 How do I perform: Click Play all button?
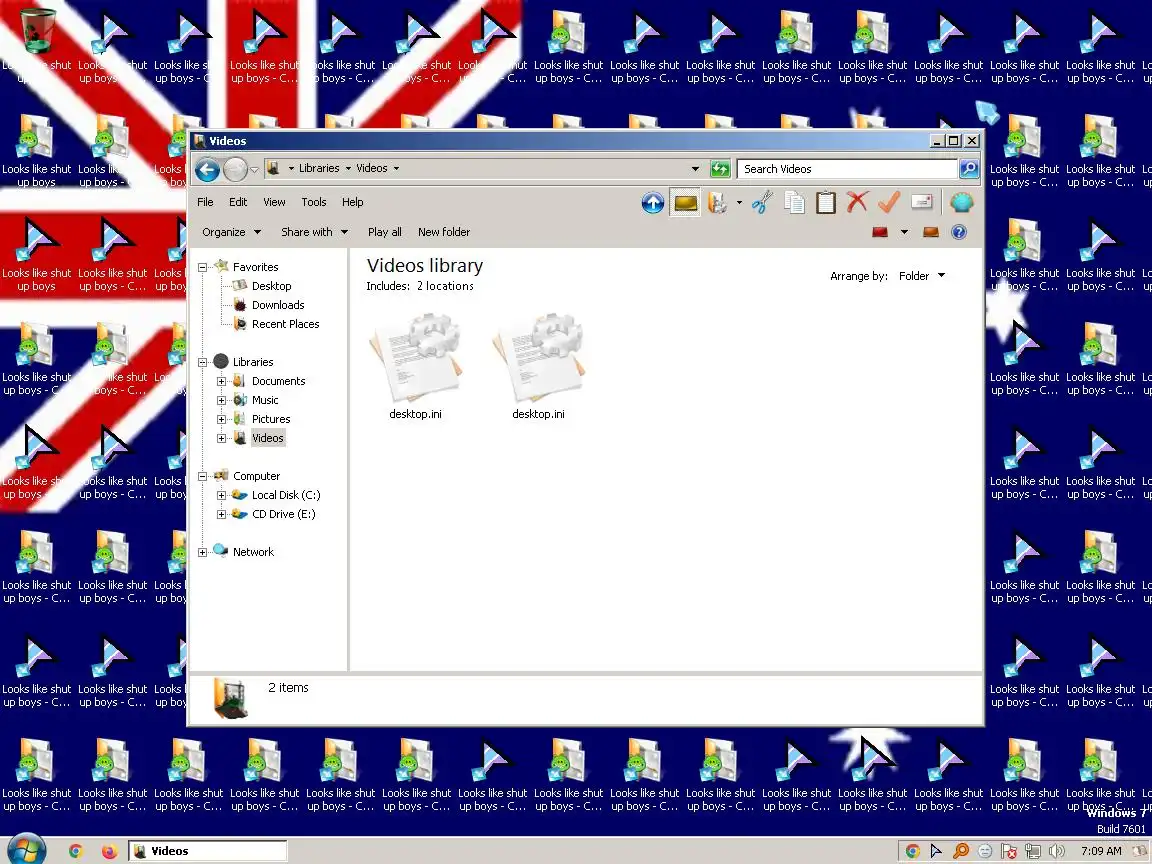point(384,232)
